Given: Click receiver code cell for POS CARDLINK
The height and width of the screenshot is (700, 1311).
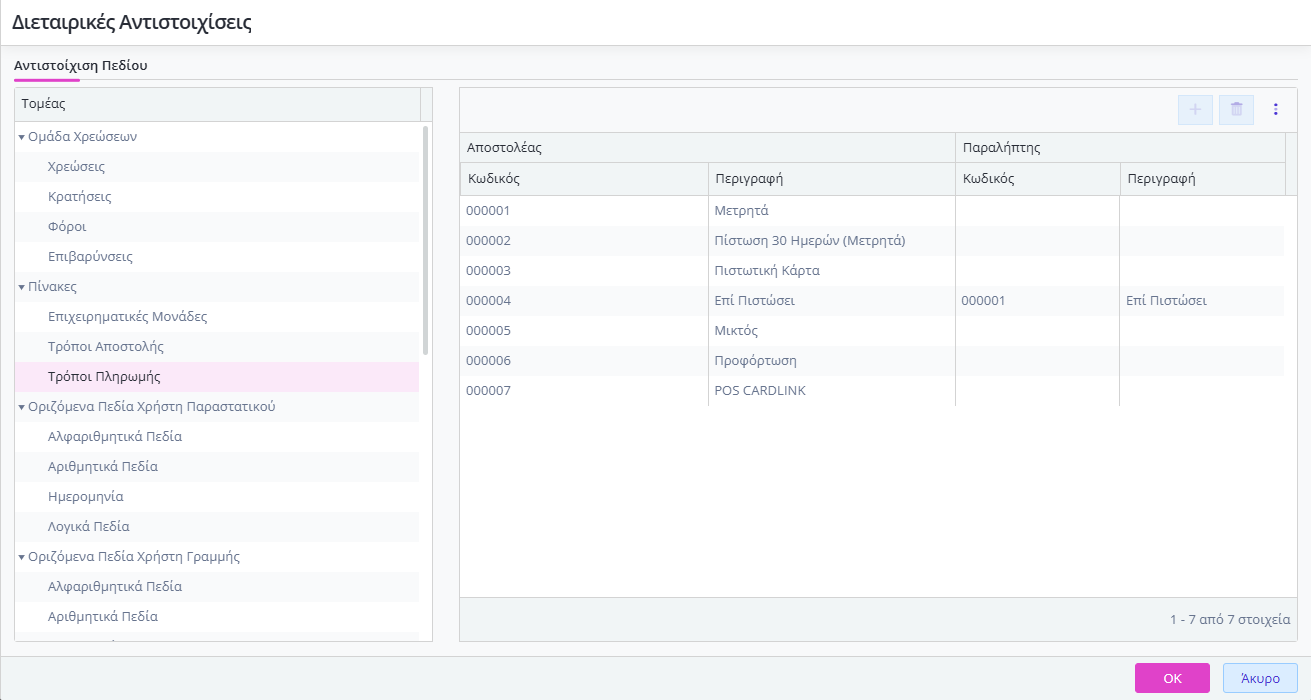Looking at the screenshot, I should coord(1037,391).
